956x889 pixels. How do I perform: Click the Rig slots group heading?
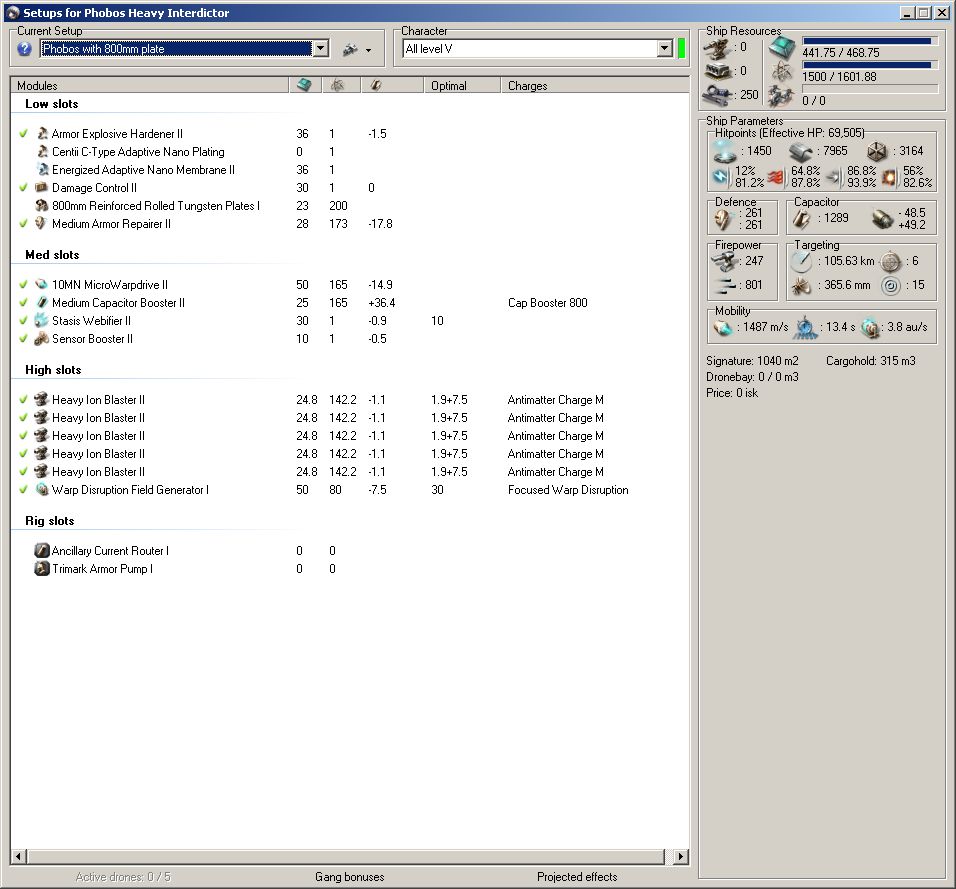click(x=49, y=521)
